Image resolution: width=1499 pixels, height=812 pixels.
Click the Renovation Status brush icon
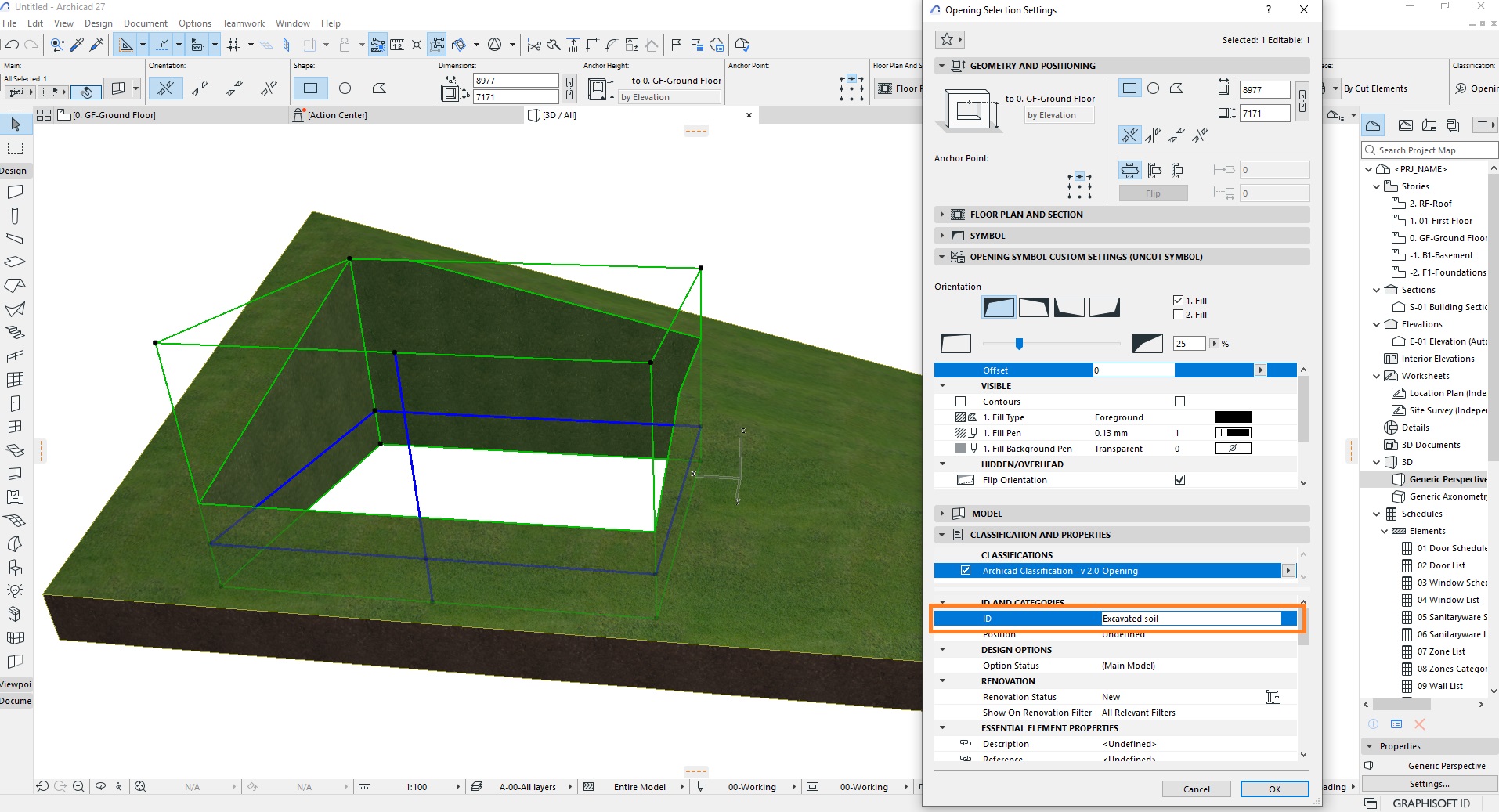pos(1273,697)
